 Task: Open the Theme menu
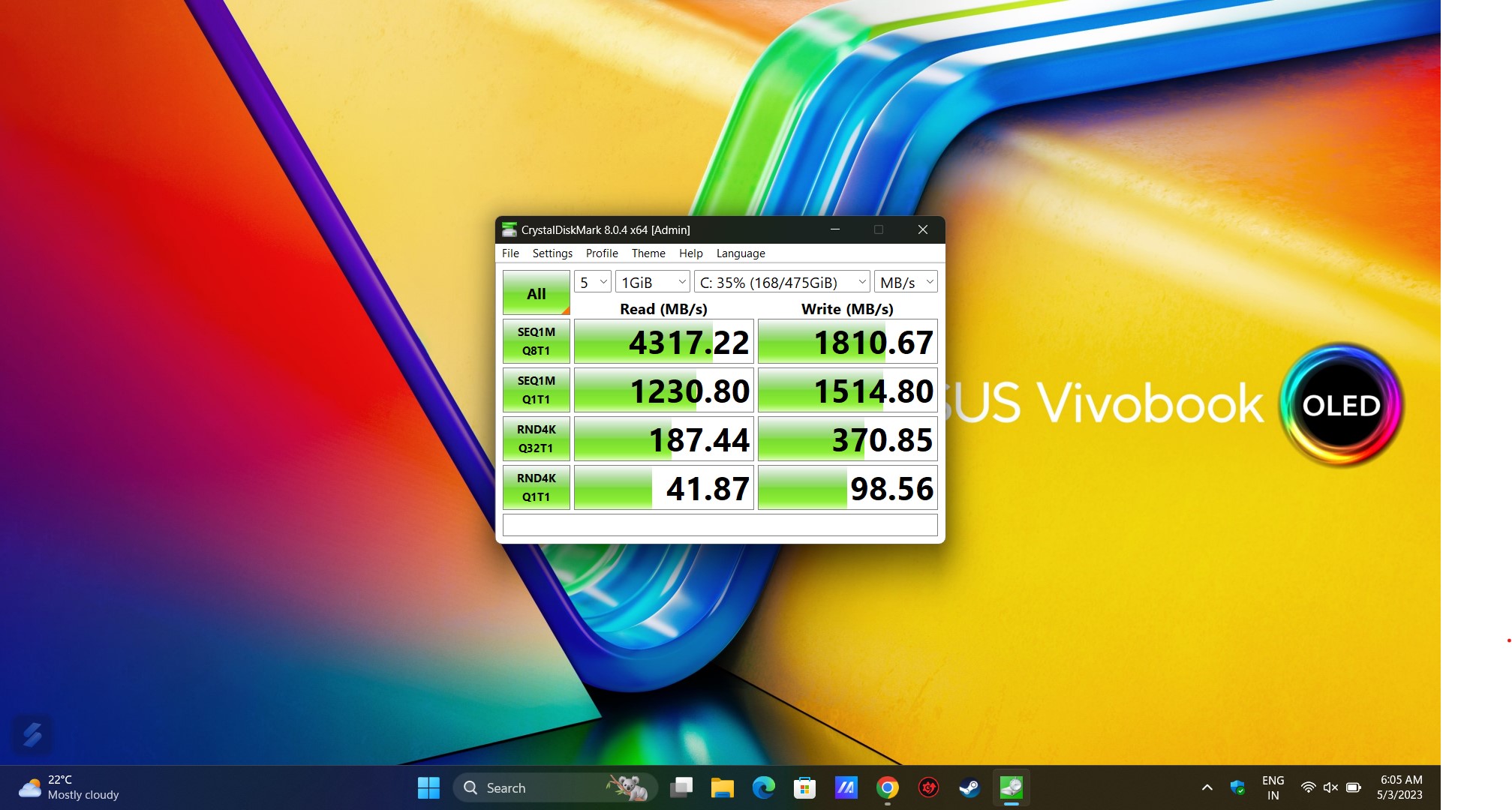tap(648, 253)
